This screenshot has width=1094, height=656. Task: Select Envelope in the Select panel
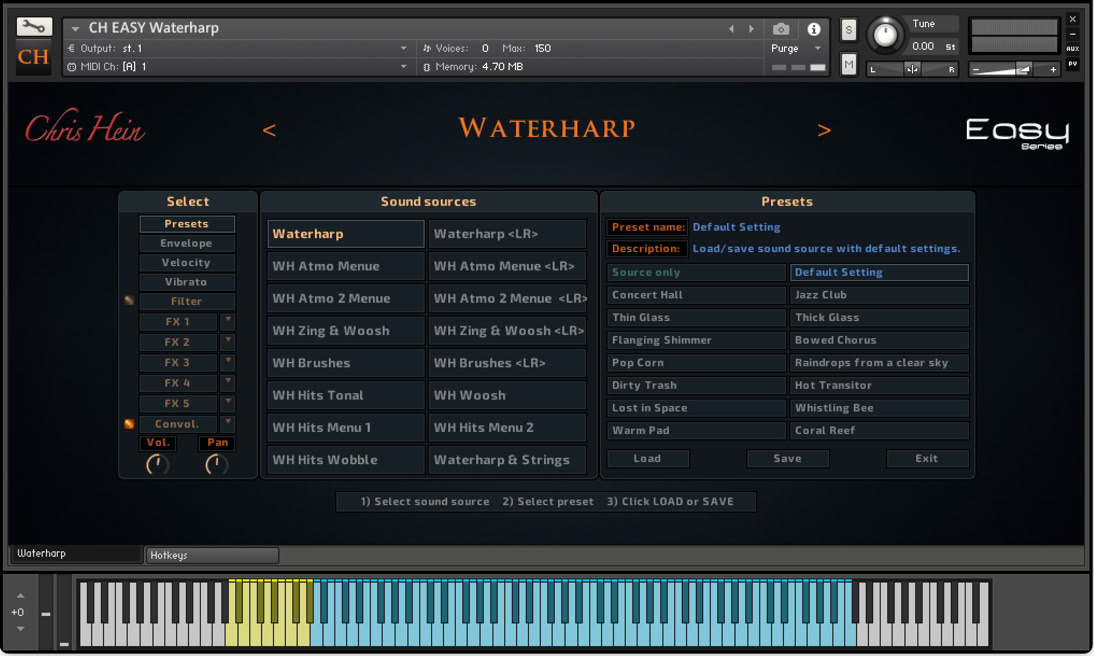click(x=187, y=243)
